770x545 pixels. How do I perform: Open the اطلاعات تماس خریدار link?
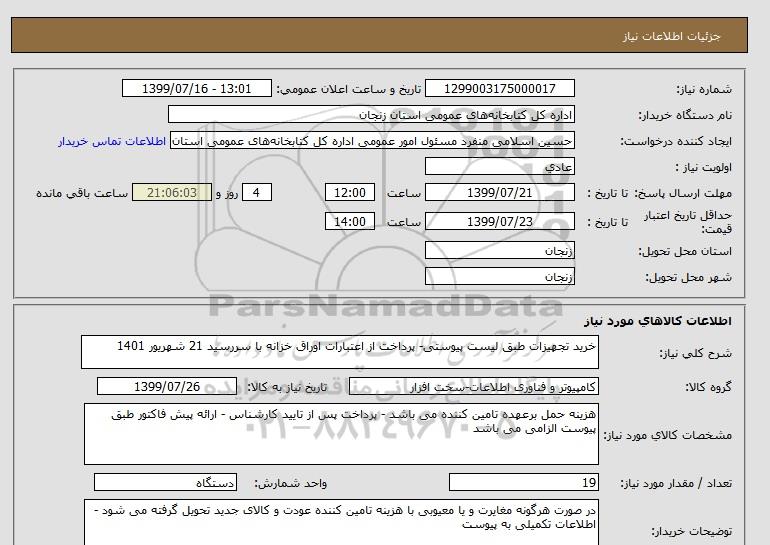(114, 141)
